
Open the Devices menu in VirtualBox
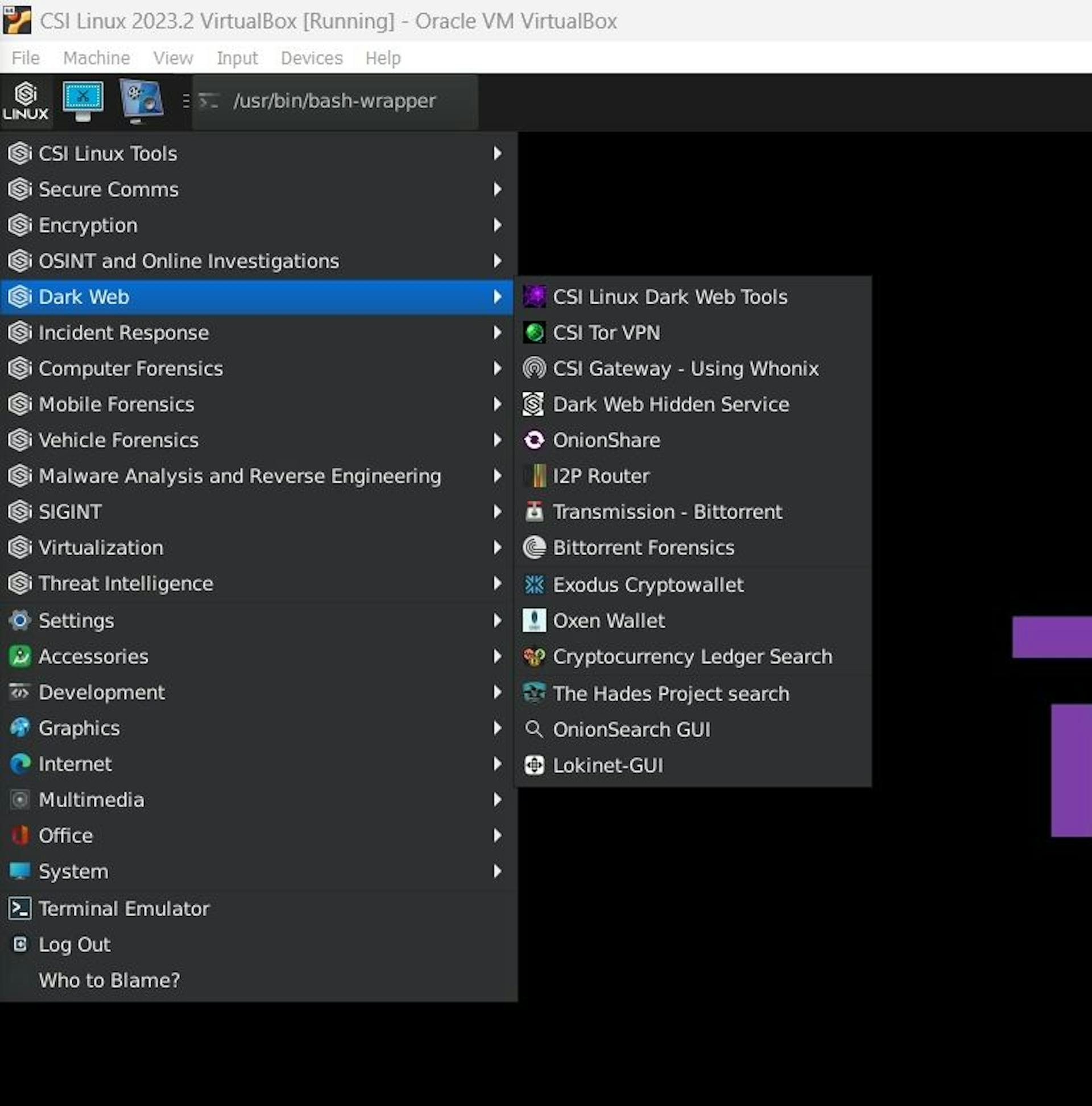pyautogui.click(x=312, y=58)
